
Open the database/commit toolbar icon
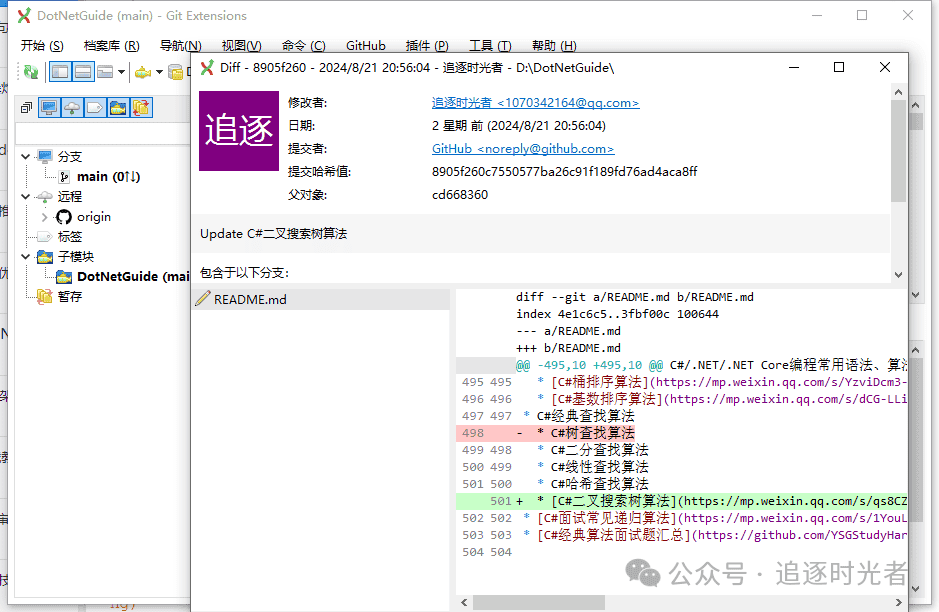175,72
